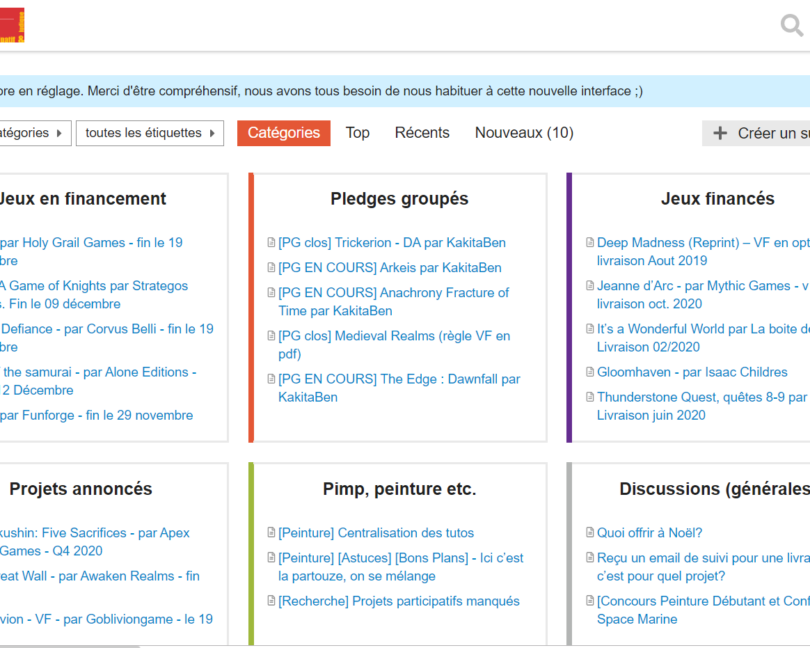Open 'It's a Wonderful World' topic
Viewport: 810px width, 648px height.
(703, 338)
